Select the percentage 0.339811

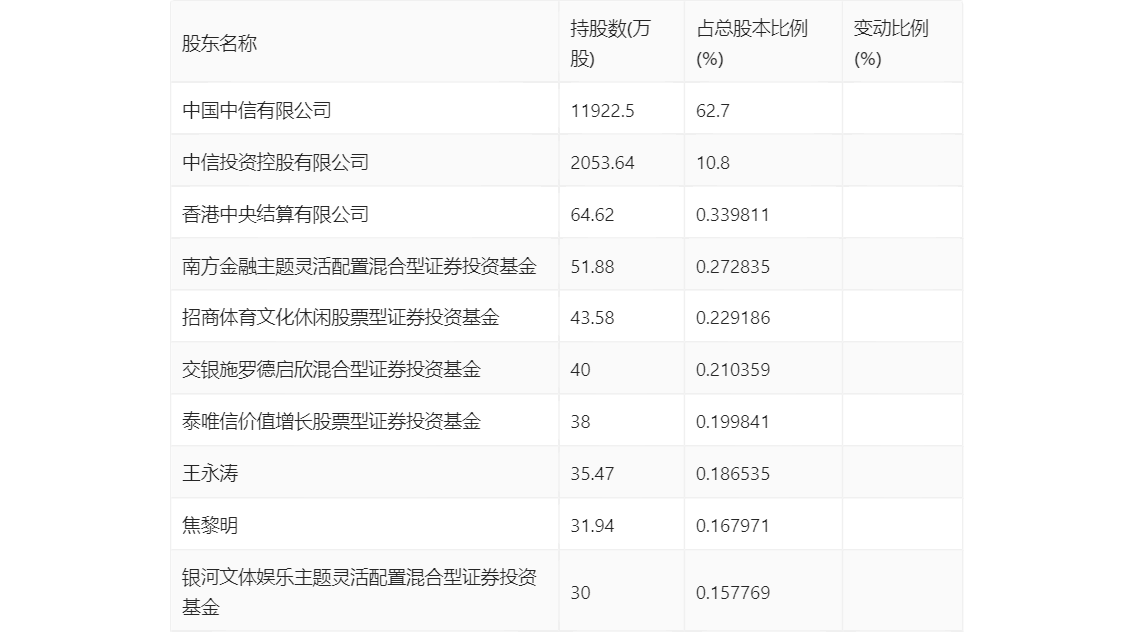733,215
